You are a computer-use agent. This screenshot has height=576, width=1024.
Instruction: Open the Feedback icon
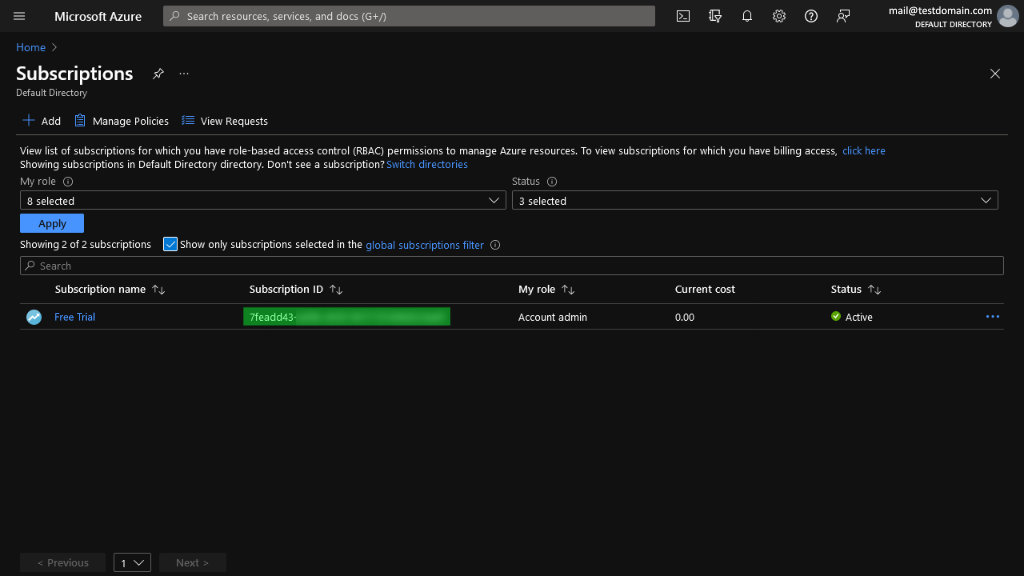843,16
